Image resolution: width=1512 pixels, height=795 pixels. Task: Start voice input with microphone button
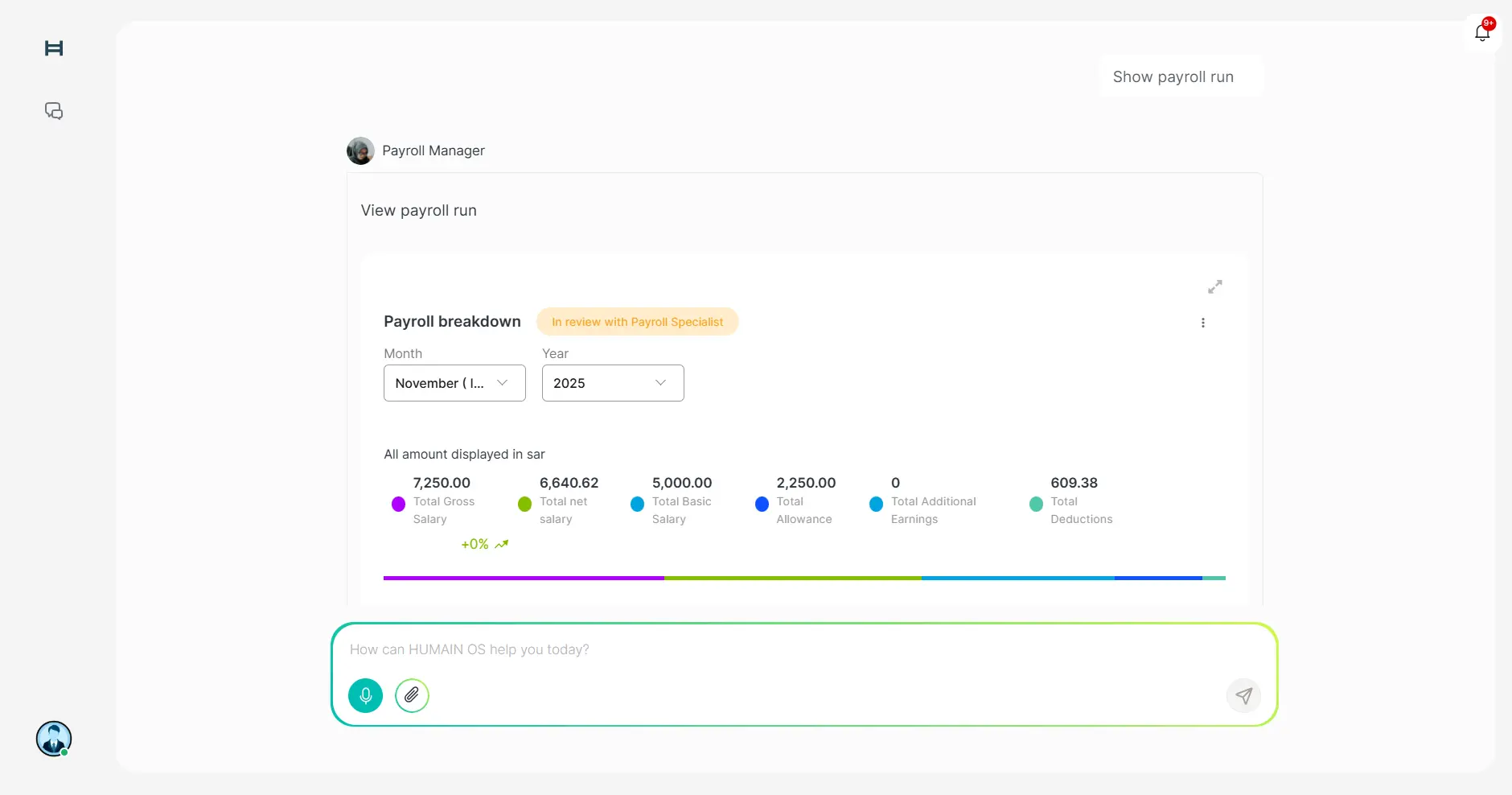tap(366, 695)
